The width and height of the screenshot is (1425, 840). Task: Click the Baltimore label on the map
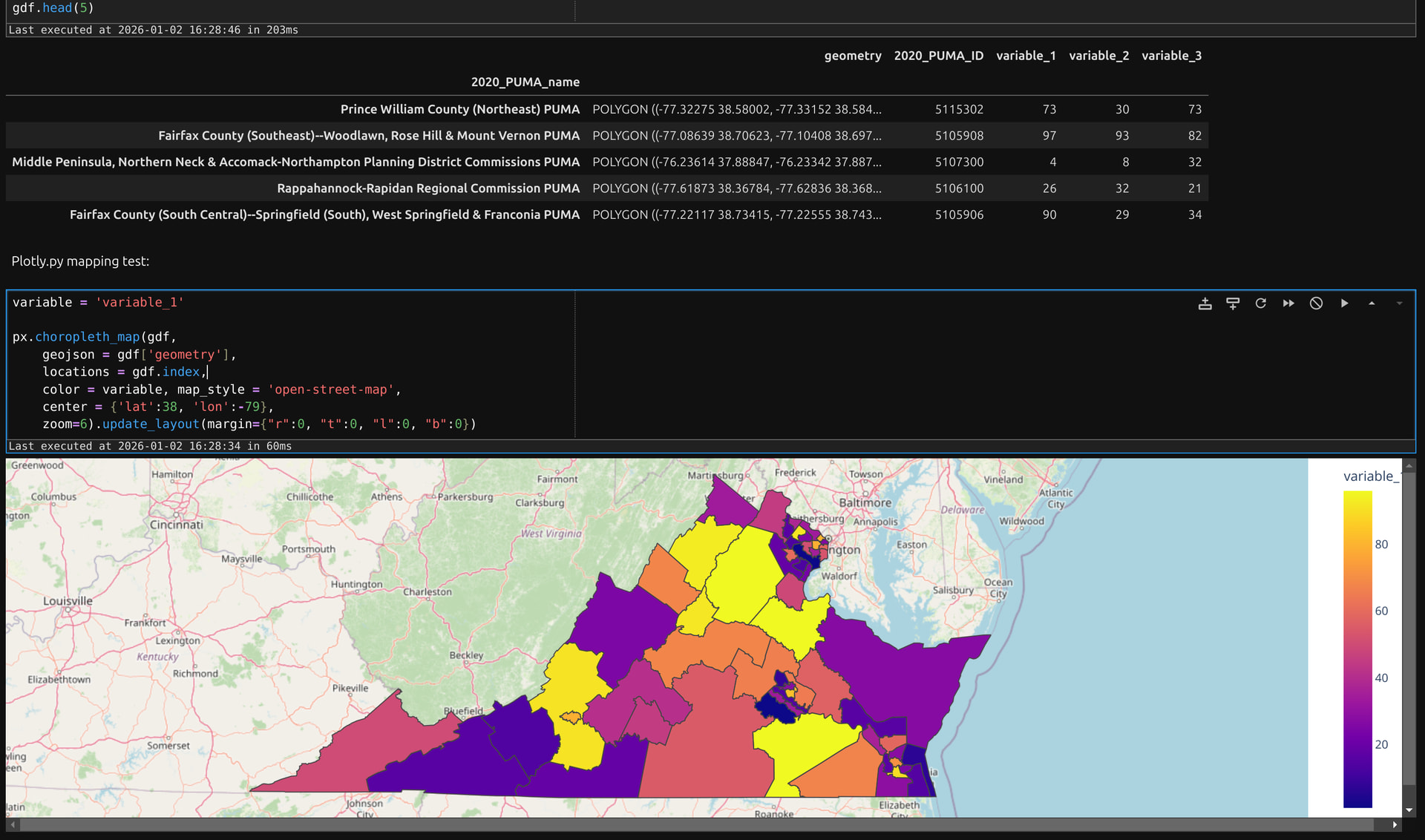[x=865, y=502]
